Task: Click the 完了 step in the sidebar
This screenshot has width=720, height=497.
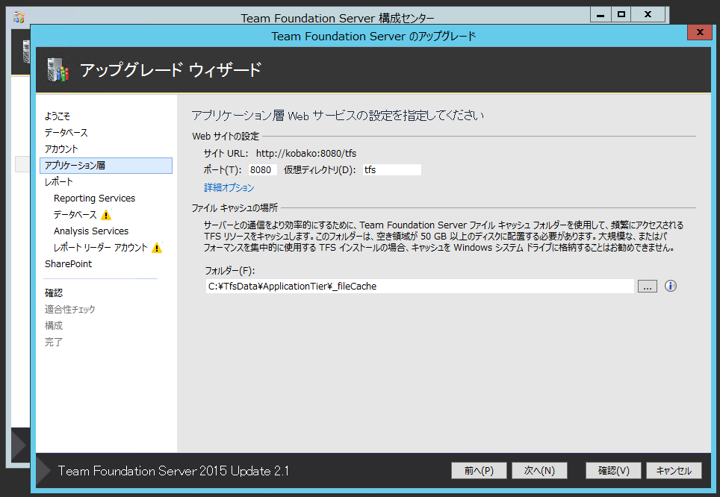Action: [x=54, y=342]
